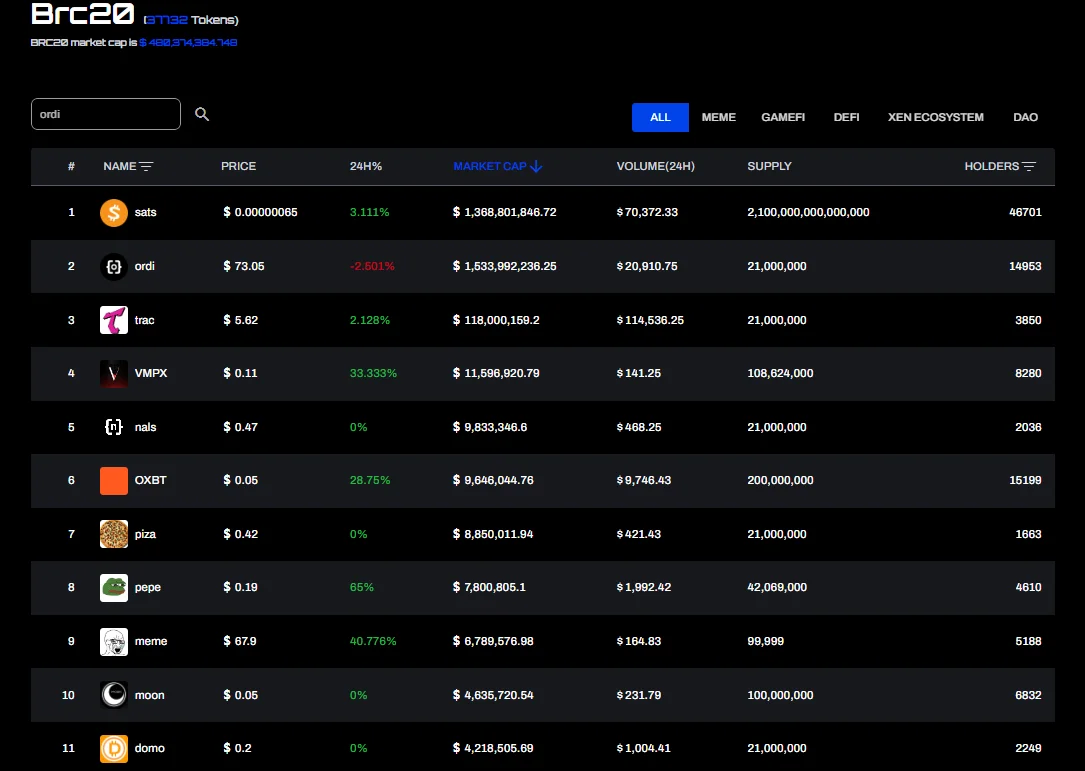1085x771 pixels.
Task: Click the piza token pizza icon
Action: tap(114, 534)
